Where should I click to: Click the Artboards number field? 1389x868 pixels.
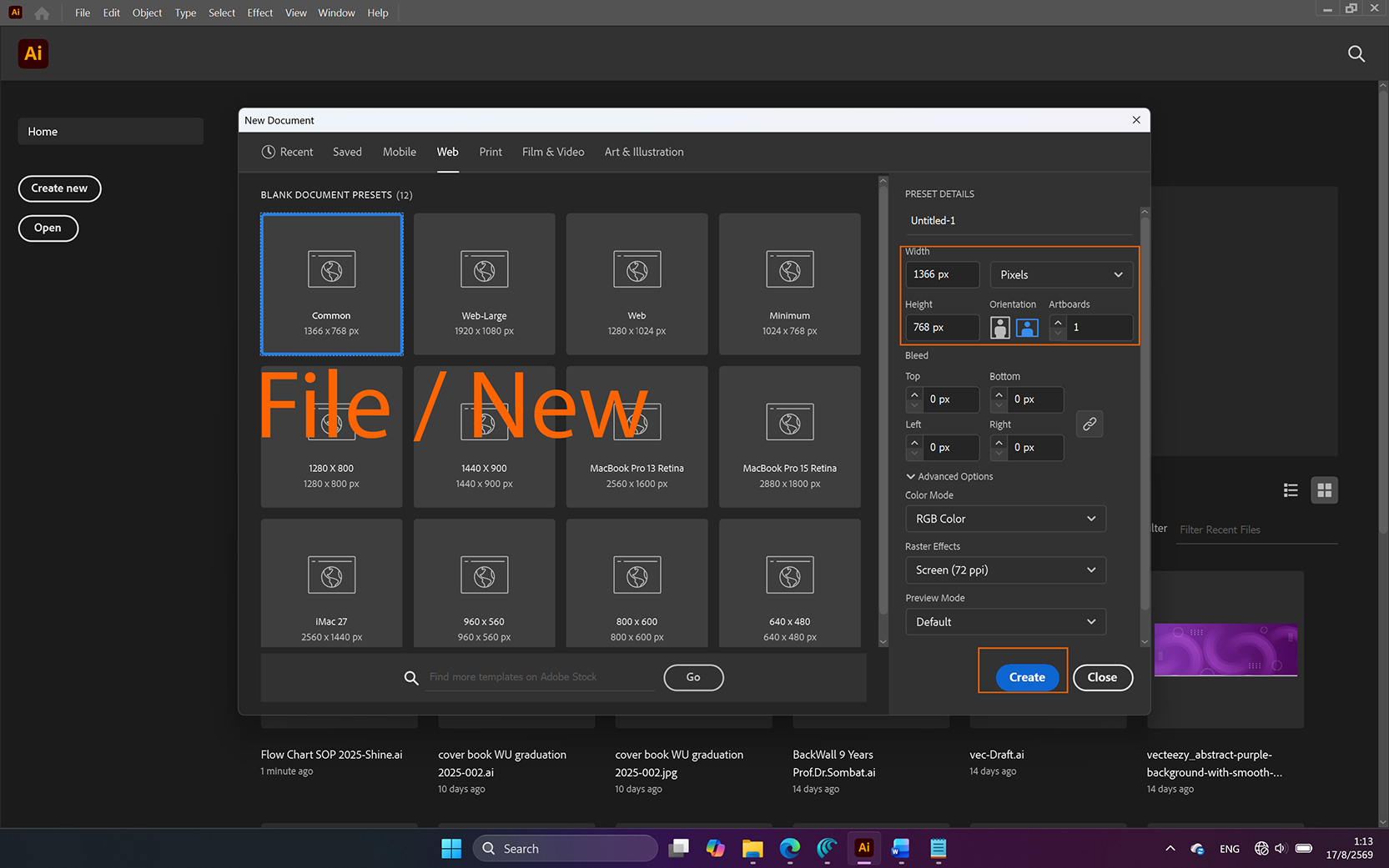pos(1099,328)
